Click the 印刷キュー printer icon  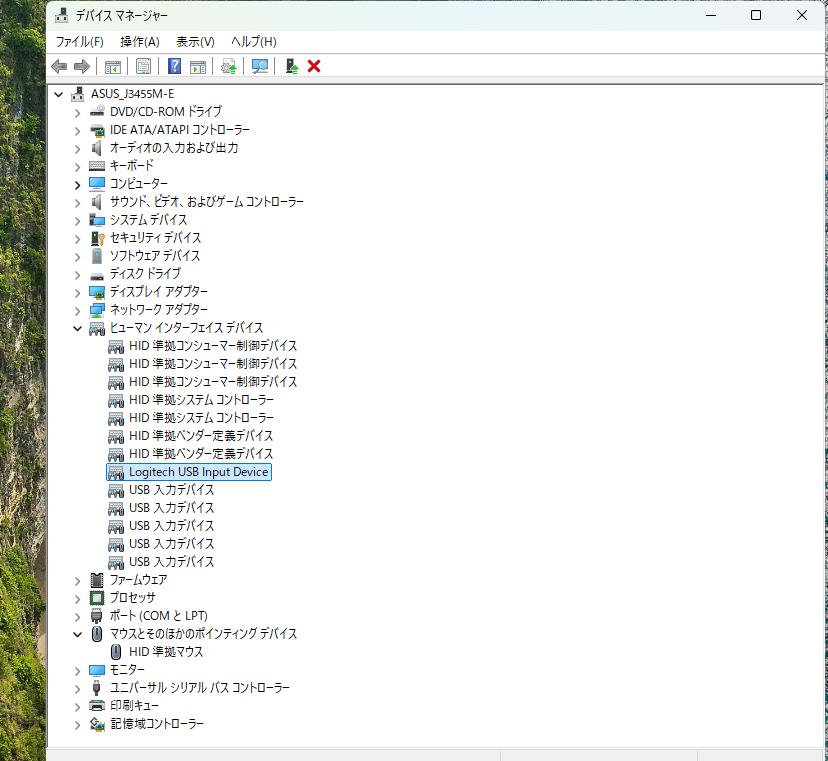[97, 706]
